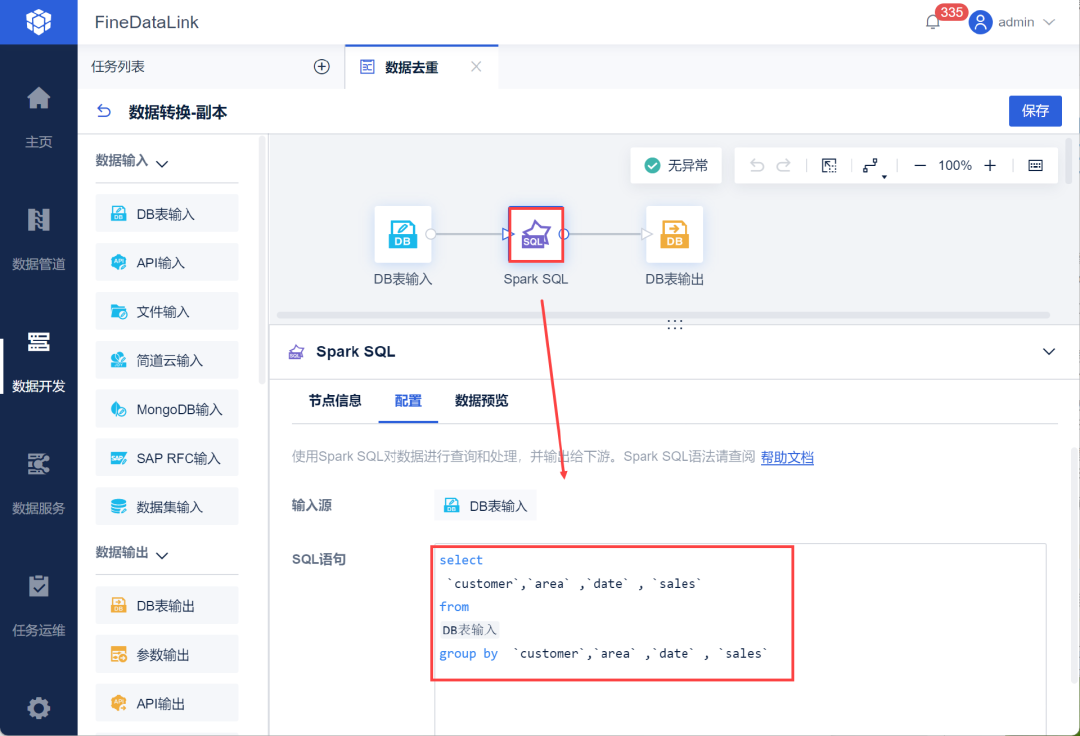Close the 数据去重 tab

point(476,67)
